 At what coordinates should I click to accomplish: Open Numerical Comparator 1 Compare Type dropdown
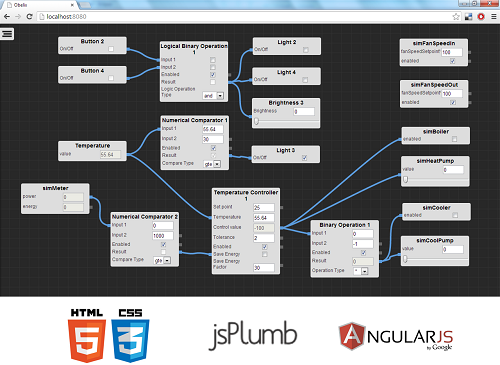(x=212, y=164)
